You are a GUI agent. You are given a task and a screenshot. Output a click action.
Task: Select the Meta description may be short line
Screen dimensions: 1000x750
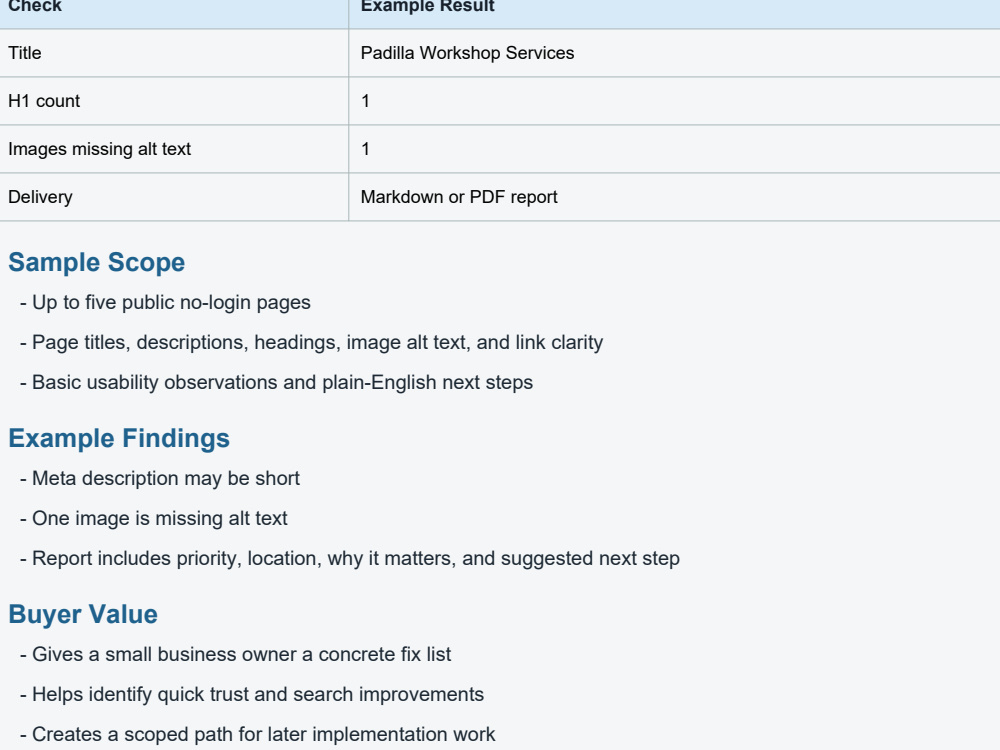click(159, 478)
